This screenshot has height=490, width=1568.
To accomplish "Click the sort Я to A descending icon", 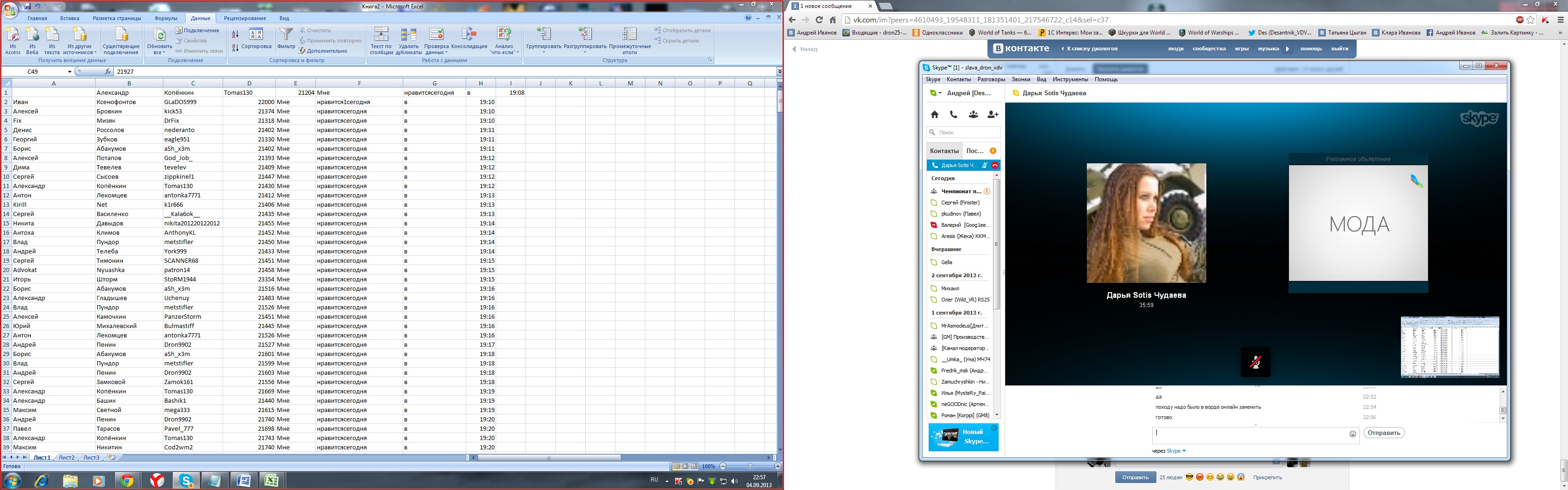I will coord(236,48).
